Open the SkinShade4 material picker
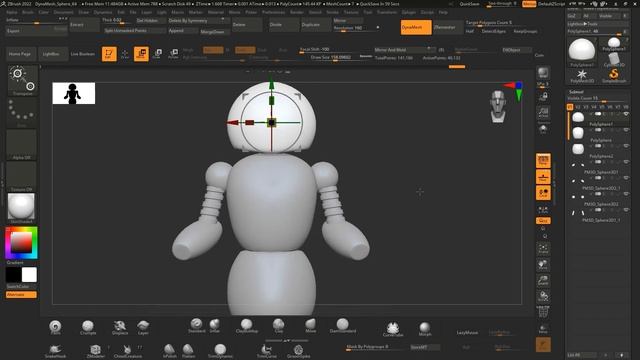The image size is (640, 360). [x=21, y=208]
